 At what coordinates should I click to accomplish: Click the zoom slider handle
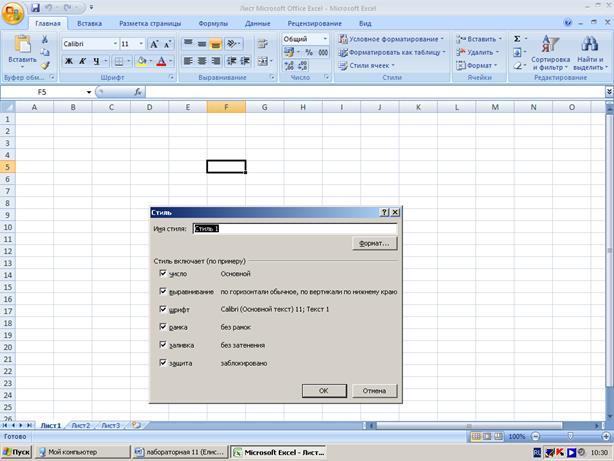[x=570, y=436]
